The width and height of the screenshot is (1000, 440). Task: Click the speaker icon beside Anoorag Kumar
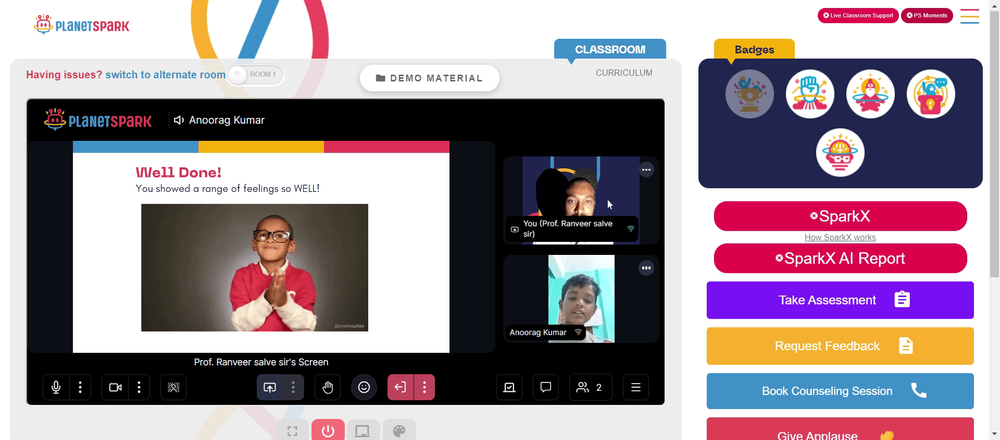point(179,120)
